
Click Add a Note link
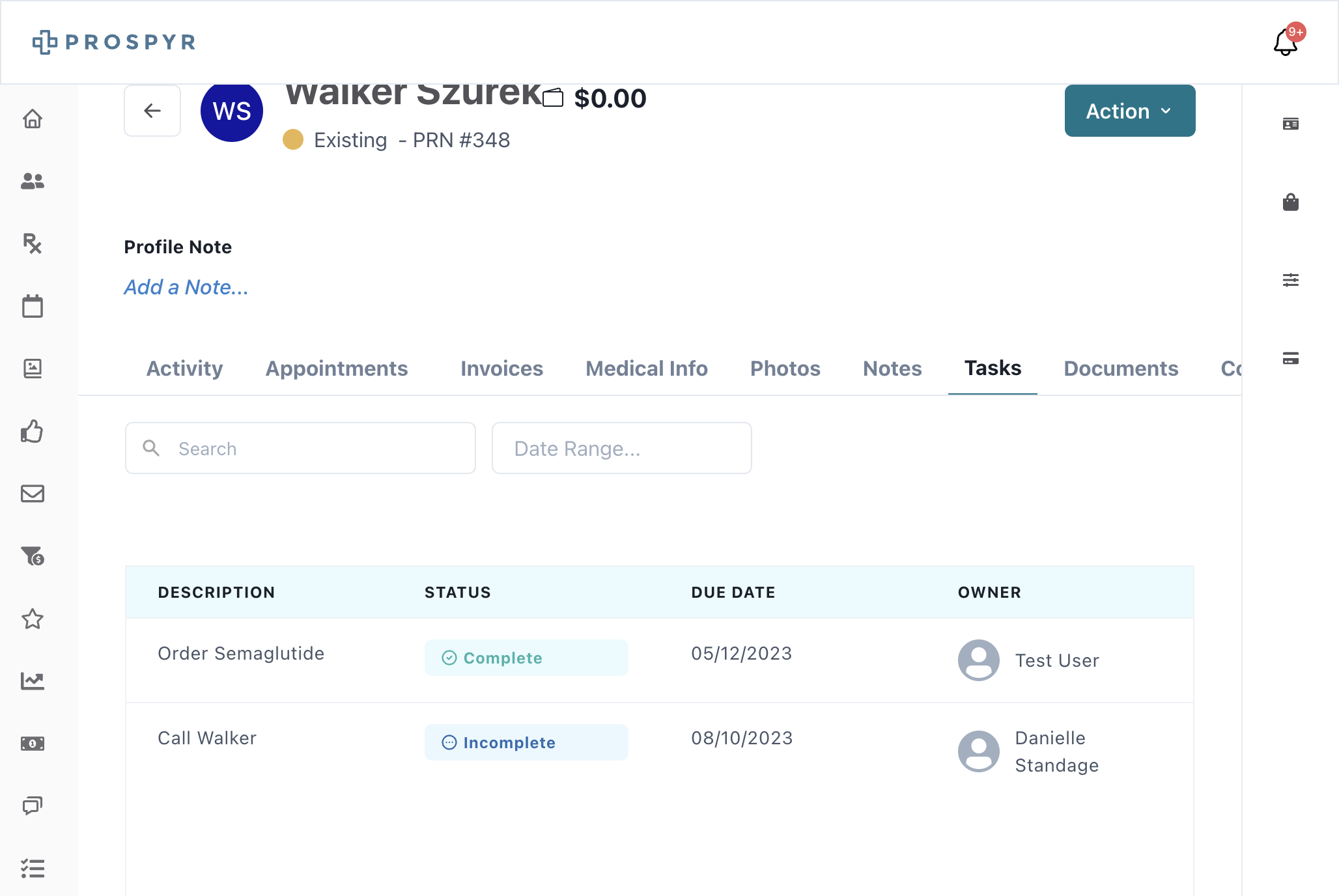point(186,287)
